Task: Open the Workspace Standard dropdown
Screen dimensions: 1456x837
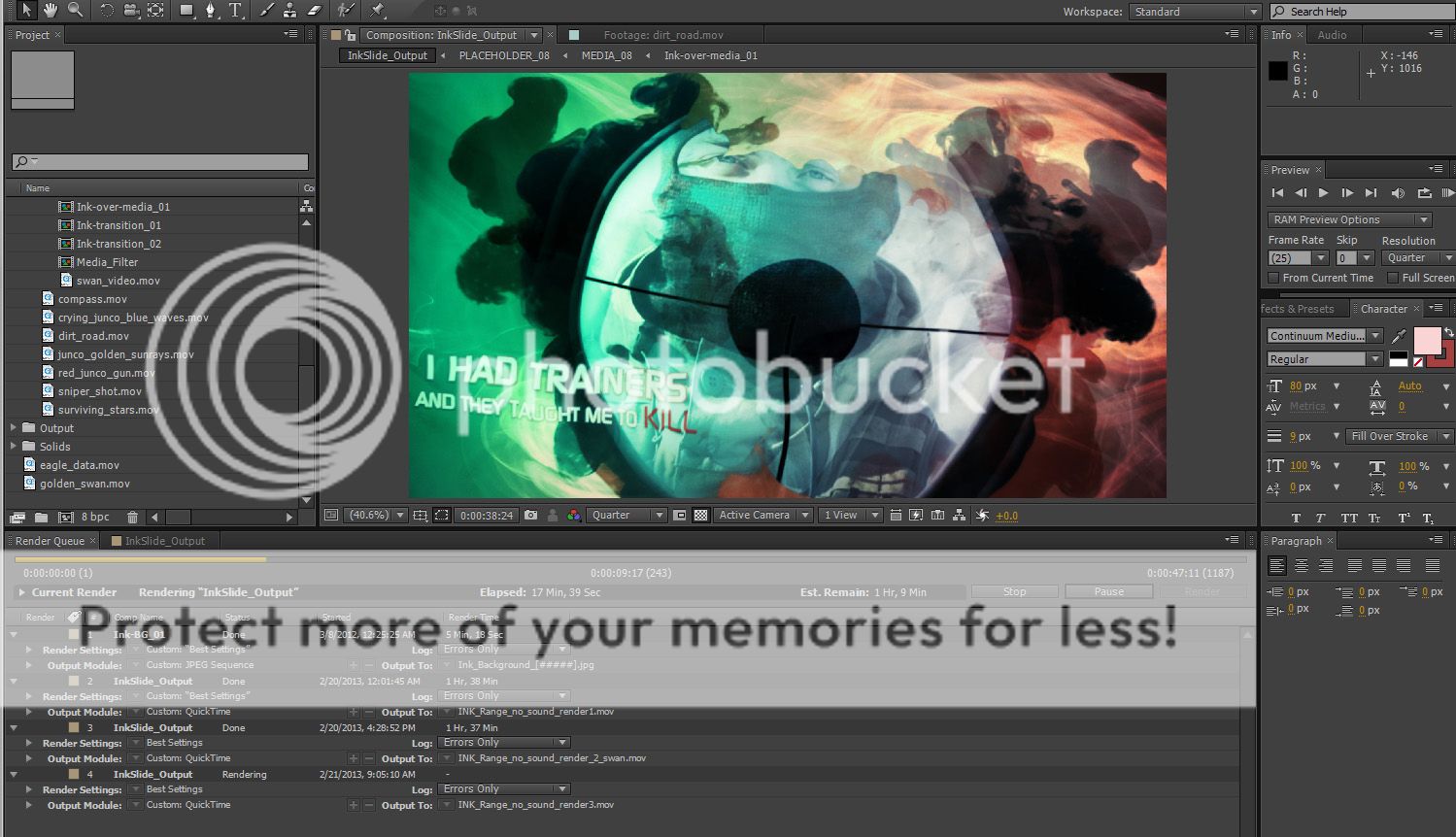Action: [x=1195, y=12]
